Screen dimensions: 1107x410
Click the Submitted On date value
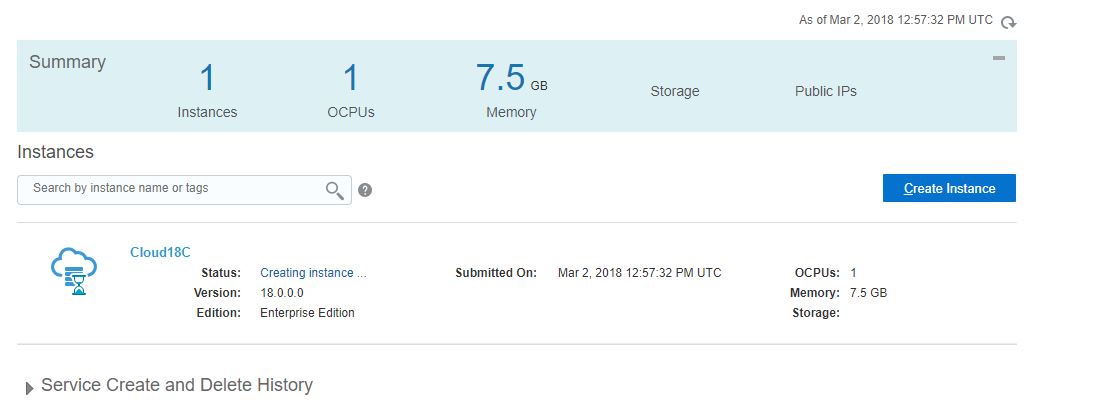click(x=639, y=273)
